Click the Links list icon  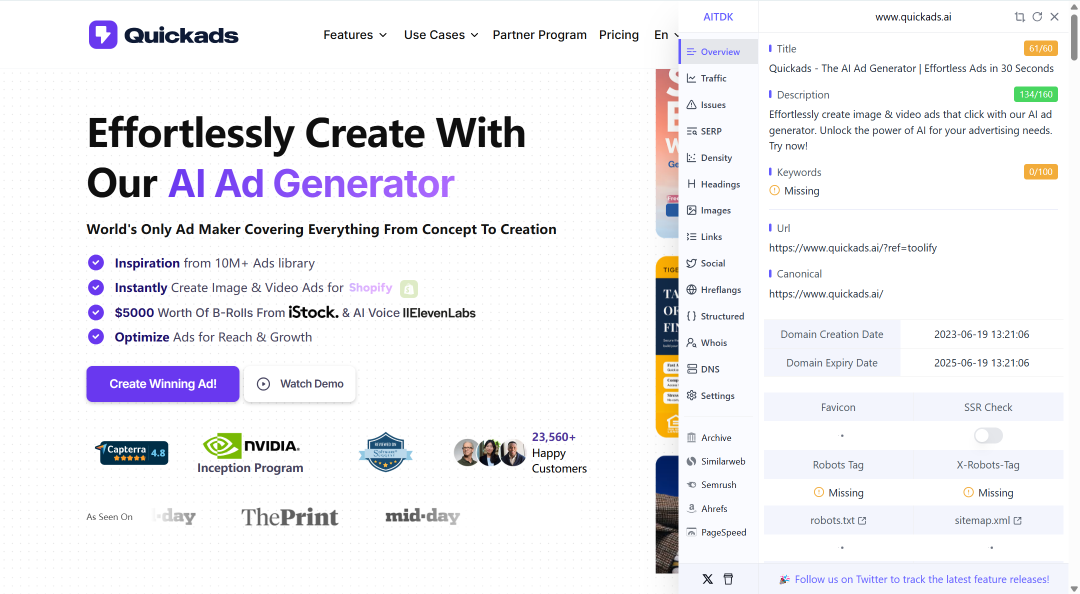click(692, 236)
